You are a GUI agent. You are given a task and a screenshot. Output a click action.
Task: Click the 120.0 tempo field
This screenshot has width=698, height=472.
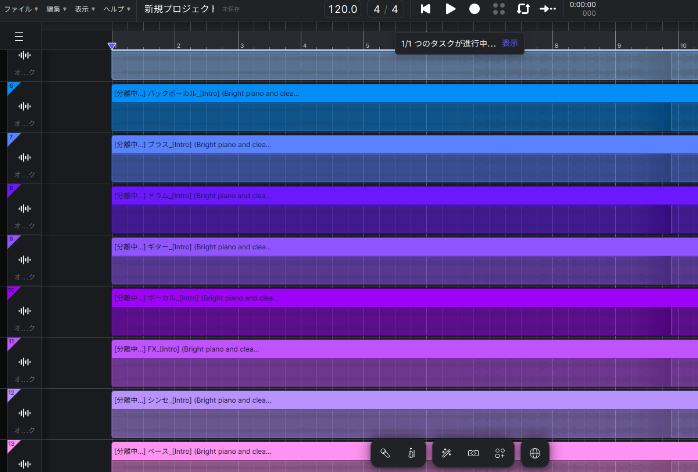[342, 9]
